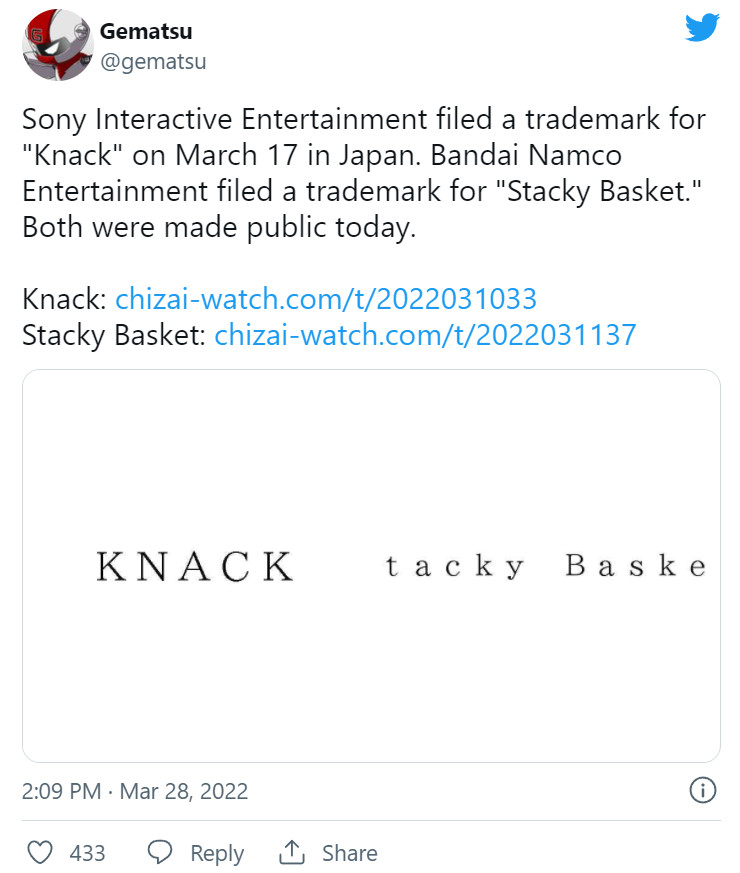Click the Mar 28, 2022 date
Viewport: 740px width, 873px height.
tap(183, 792)
